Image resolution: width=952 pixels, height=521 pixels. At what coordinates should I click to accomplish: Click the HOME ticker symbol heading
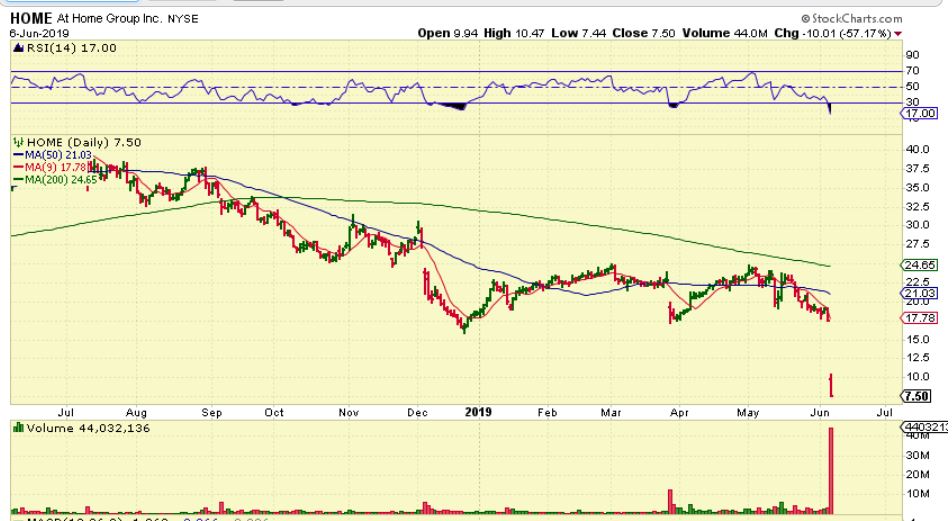pos(29,19)
